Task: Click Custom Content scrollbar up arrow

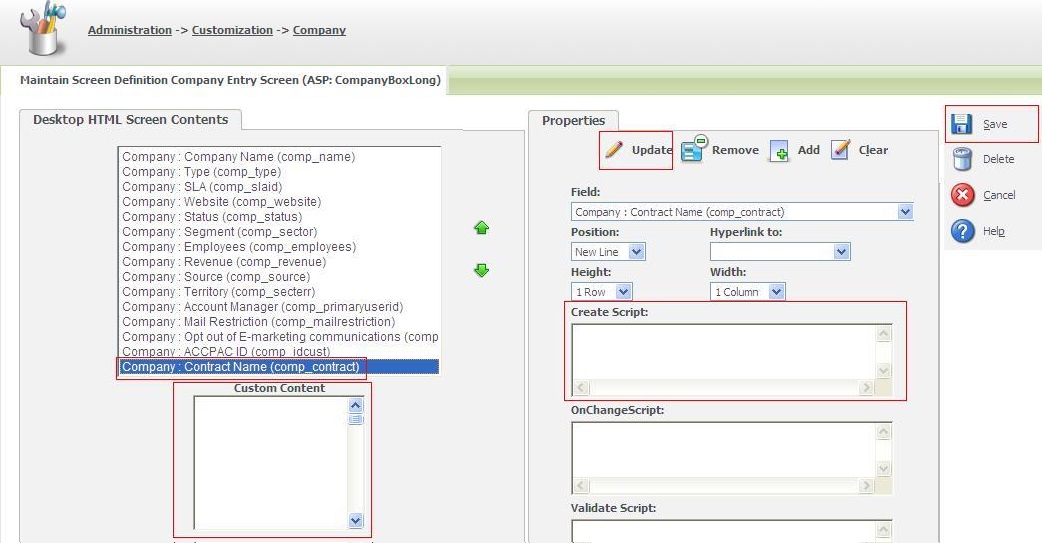Action: coord(356,405)
